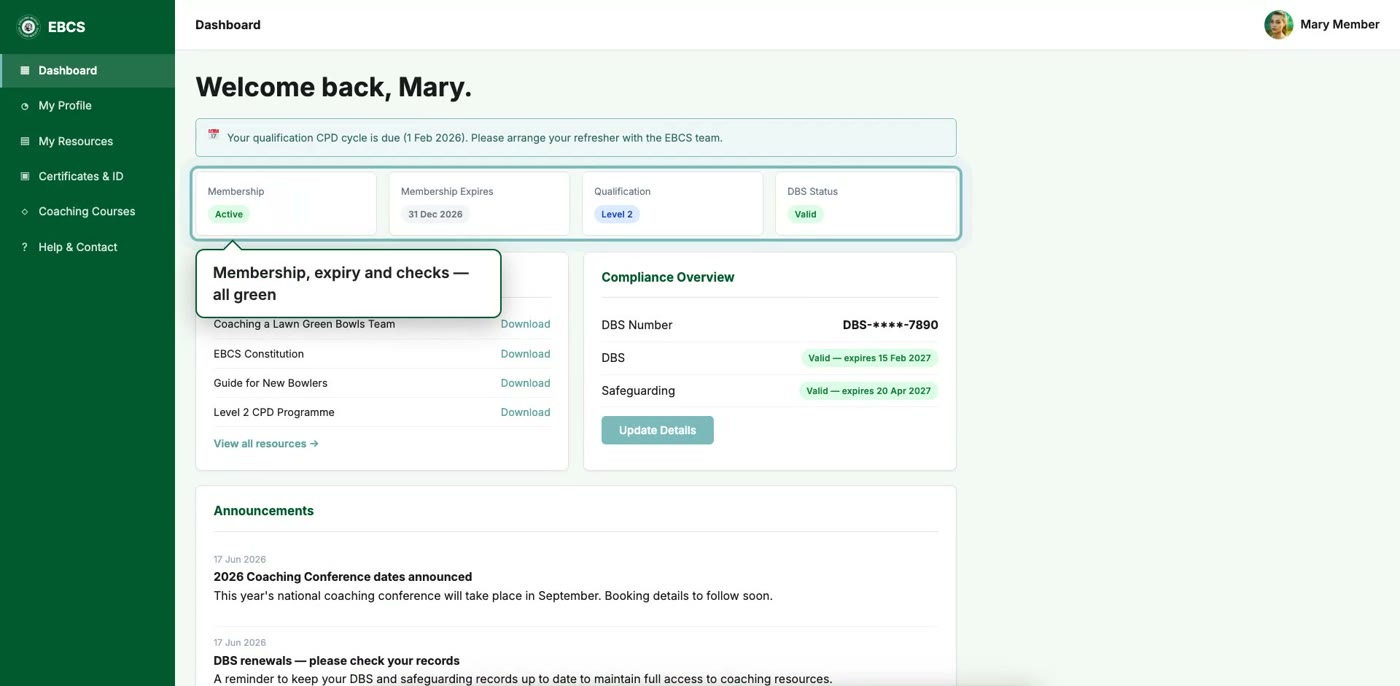Click the 'Welcome back, Mary.' heading

point(333,87)
